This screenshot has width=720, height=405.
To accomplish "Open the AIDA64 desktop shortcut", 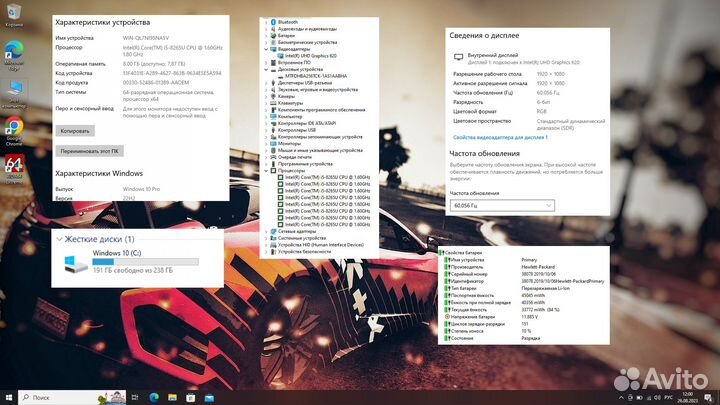I will (x=14, y=169).
